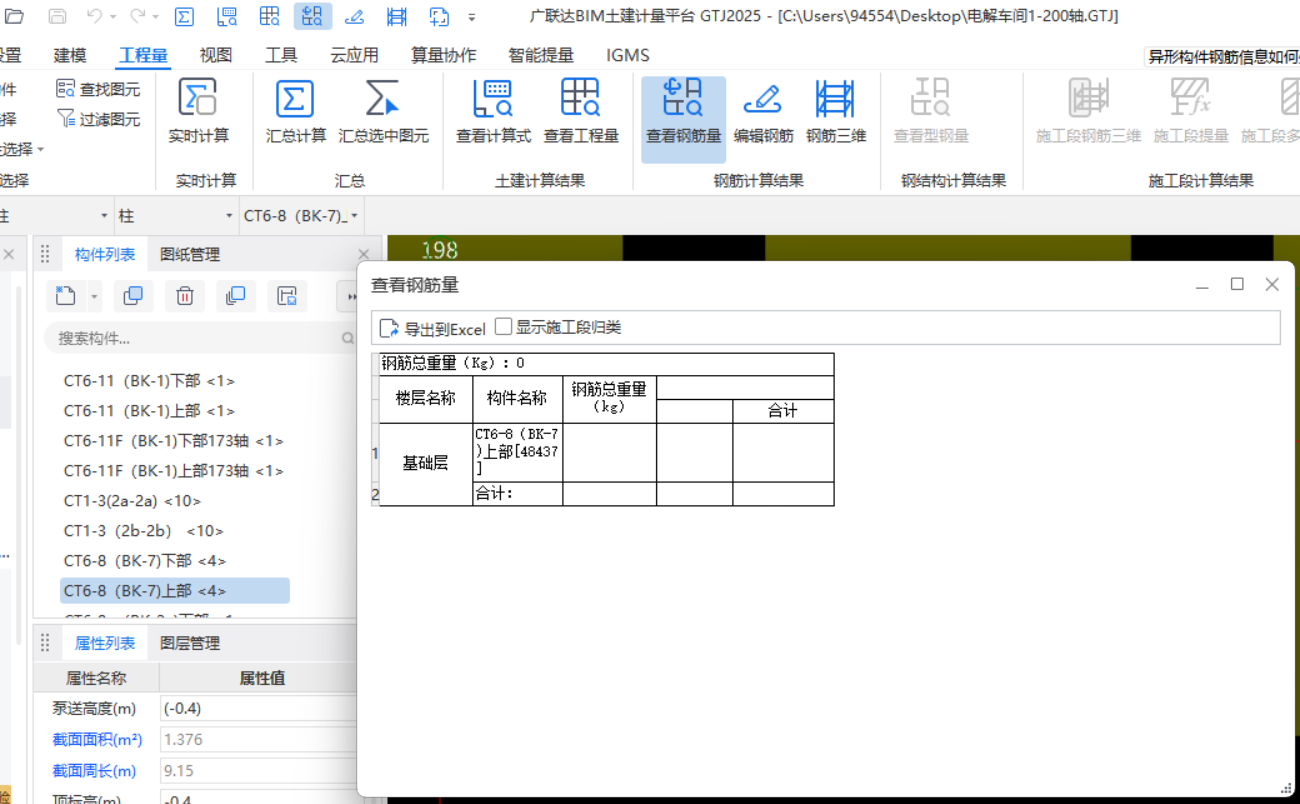
Task: Open the quick access toolbar customize dropdown
Action: point(472,17)
